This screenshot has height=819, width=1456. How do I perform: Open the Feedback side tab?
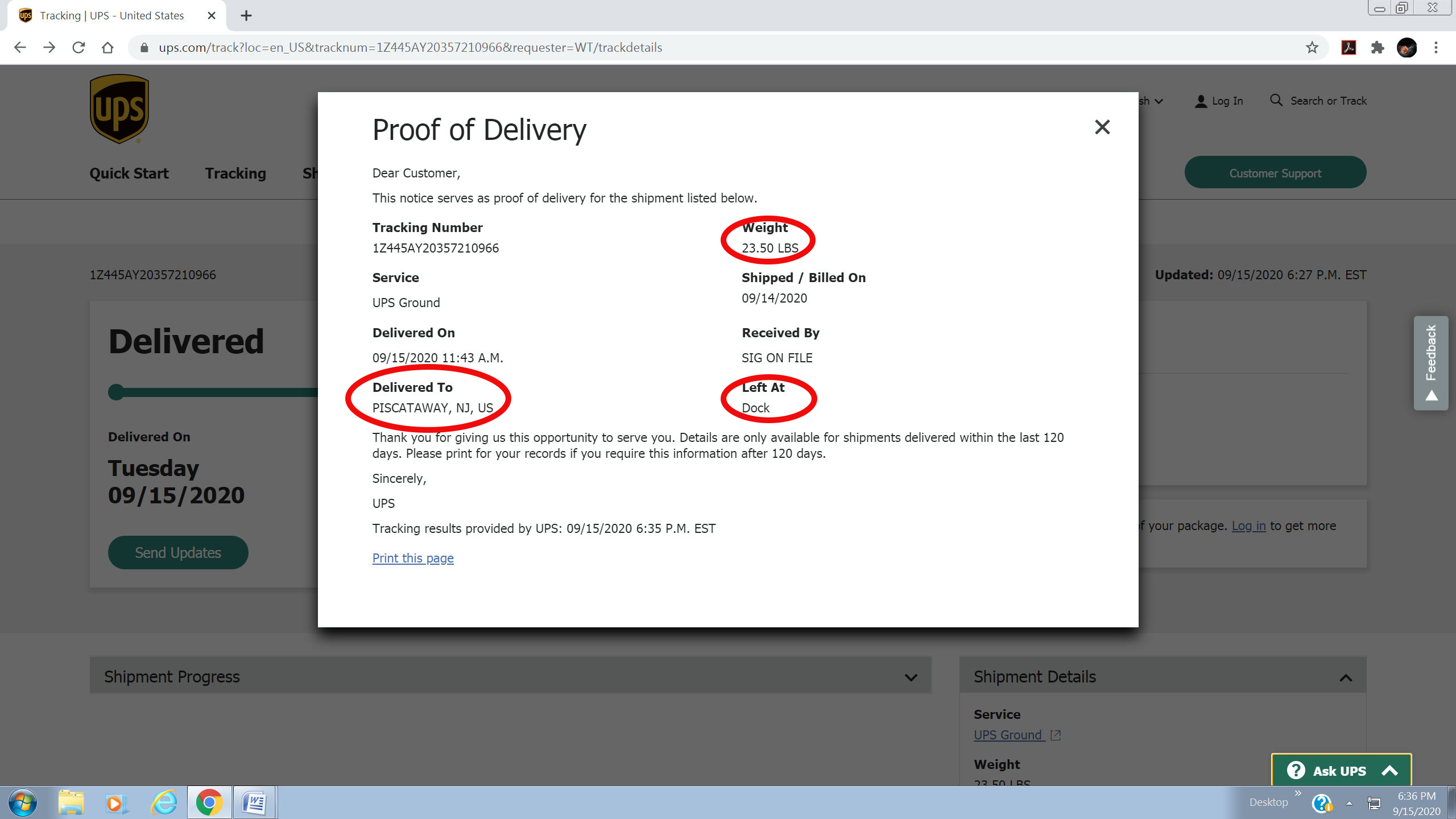[1431, 363]
